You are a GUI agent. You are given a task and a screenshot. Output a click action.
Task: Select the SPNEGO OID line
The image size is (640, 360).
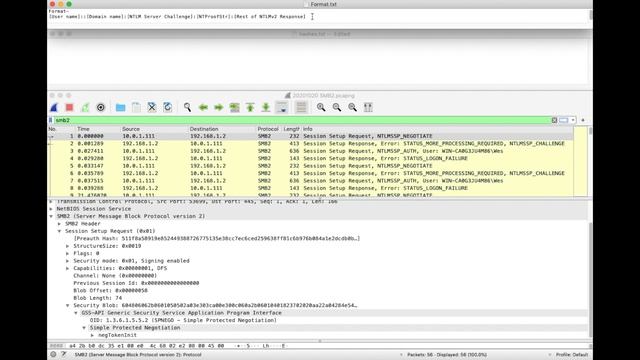(183, 320)
